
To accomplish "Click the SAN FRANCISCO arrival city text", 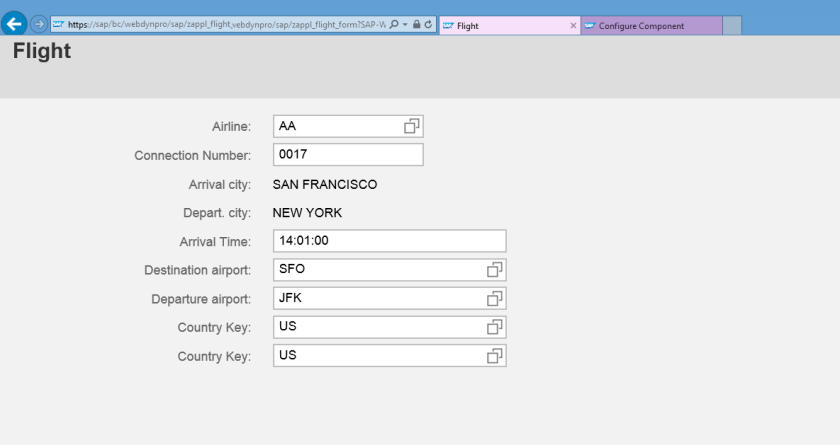I will (x=325, y=185).
